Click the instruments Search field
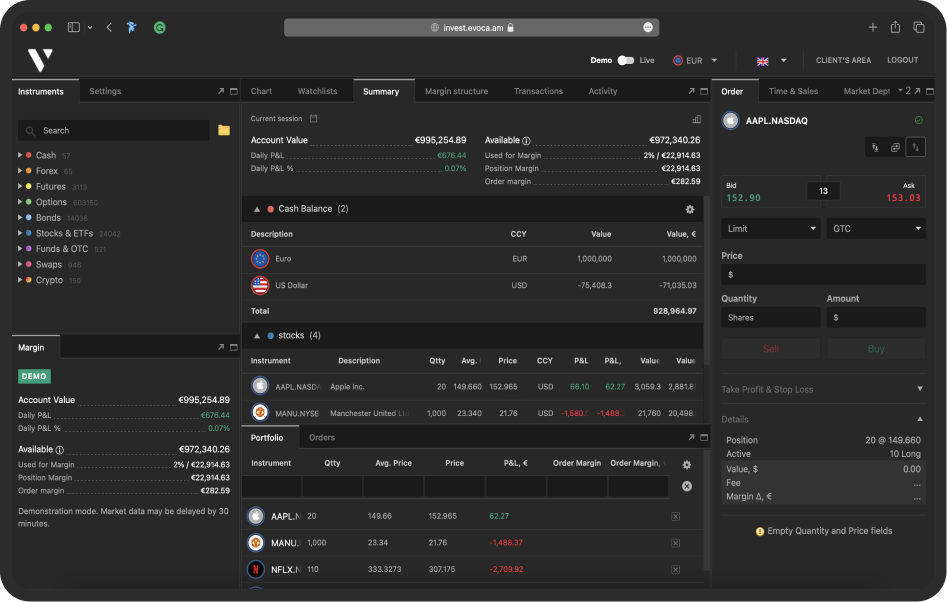Image resolution: width=947 pixels, height=602 pixels. pyautogui.click(x=114, y=130)
